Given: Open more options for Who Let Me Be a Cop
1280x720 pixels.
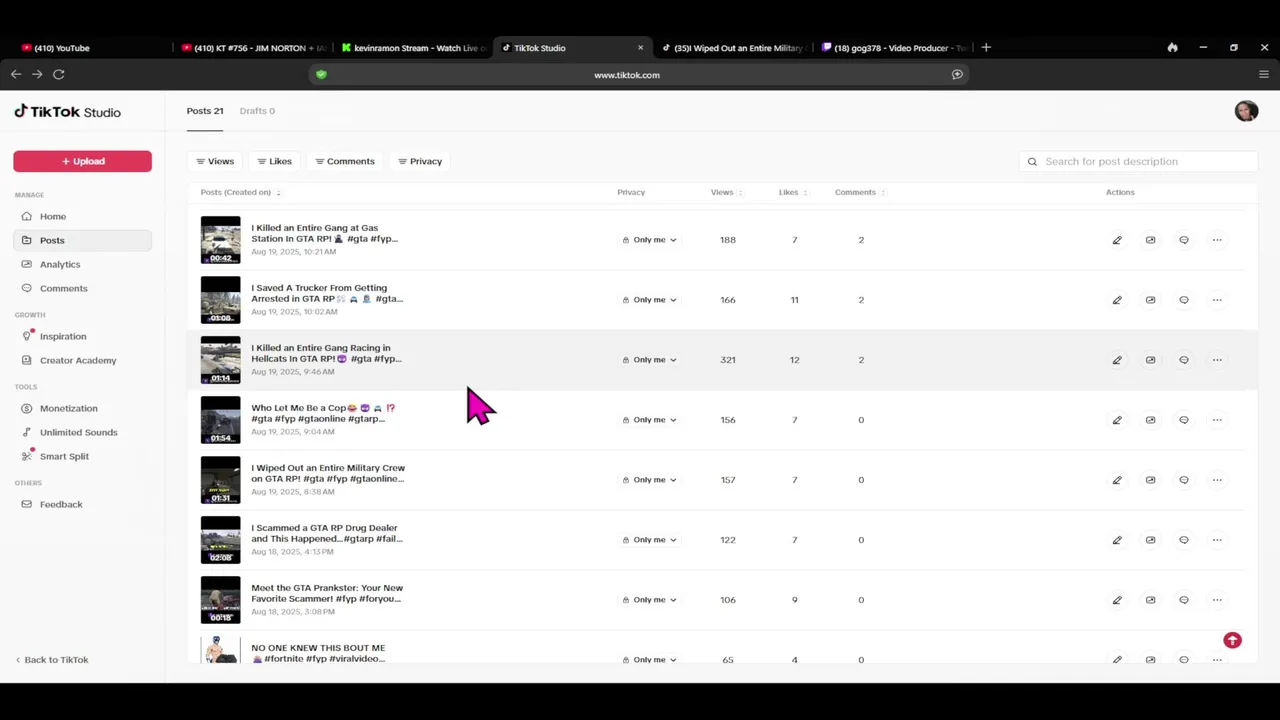Looking at the screenshot, I should tap(1217, 420).
